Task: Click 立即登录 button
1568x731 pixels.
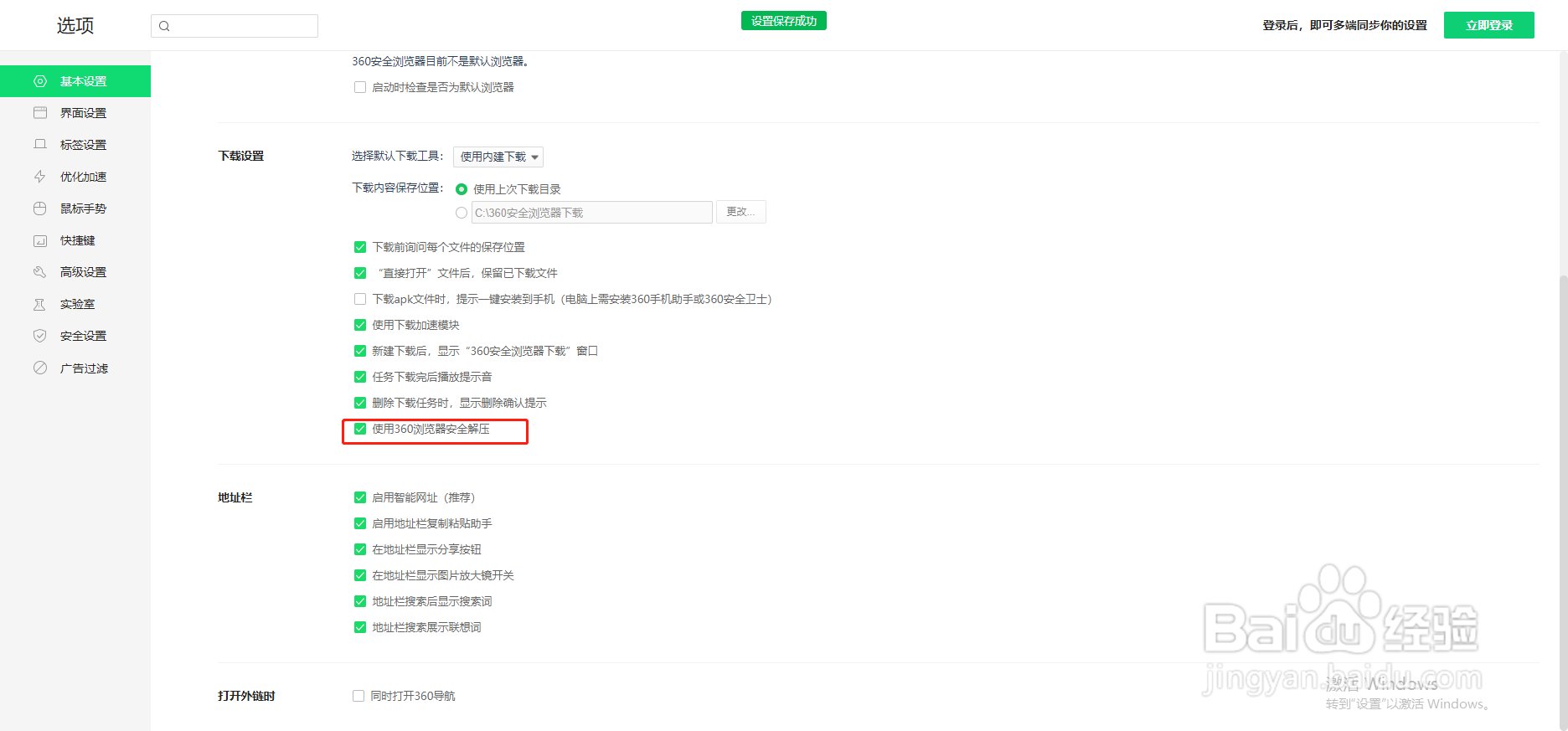Action: click(x=1489, y=25)
